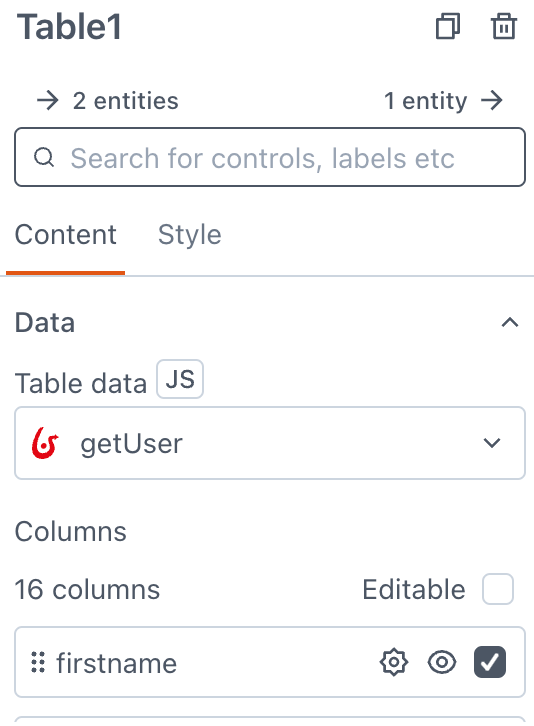Viewport: 534px width, 726px height.
Task: Uncheck the firstname column editable checkbox
Action: [x=490, y=662]
